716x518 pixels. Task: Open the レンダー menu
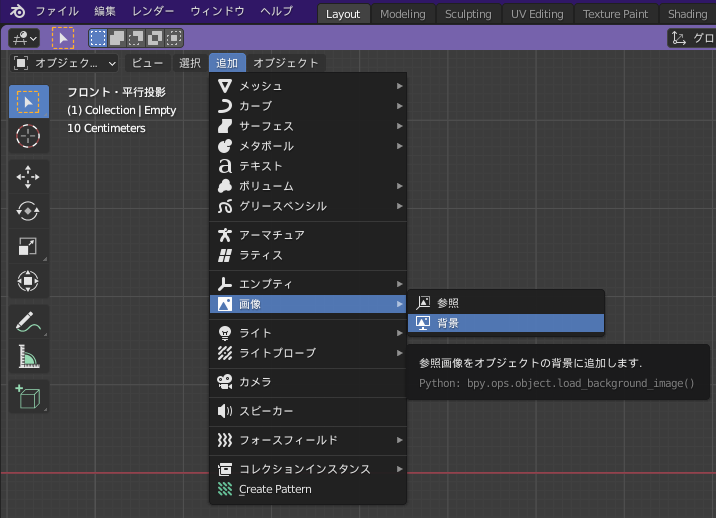tap(153, 11)
